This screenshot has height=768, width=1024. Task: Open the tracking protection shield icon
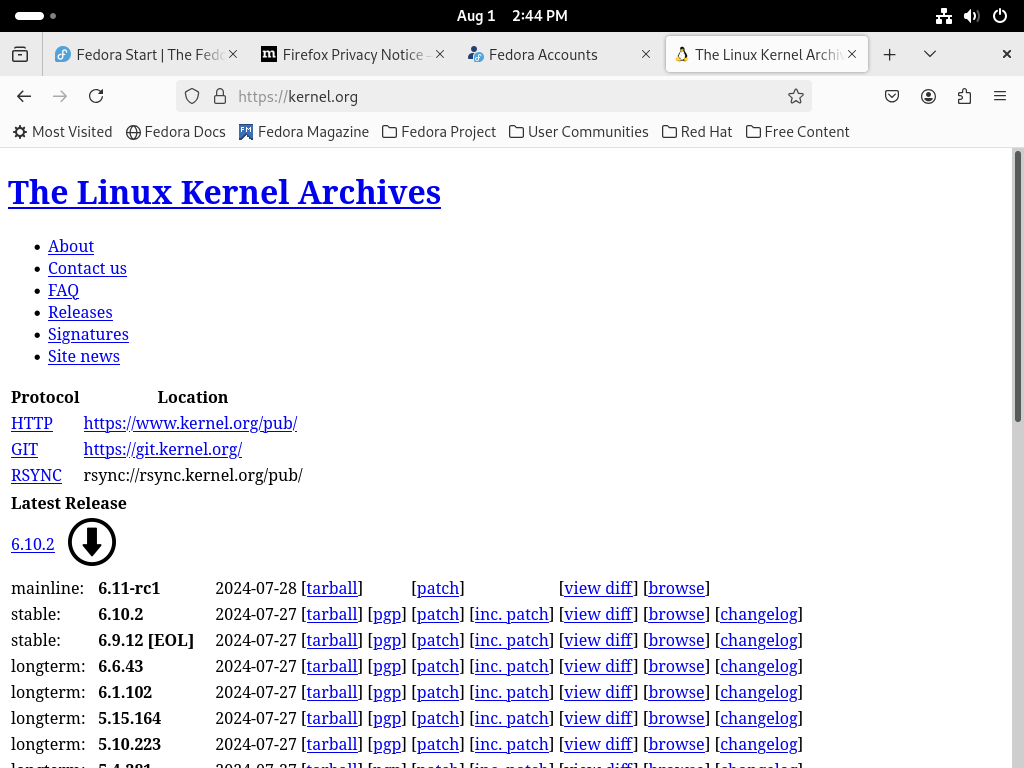tap(192, 97)
